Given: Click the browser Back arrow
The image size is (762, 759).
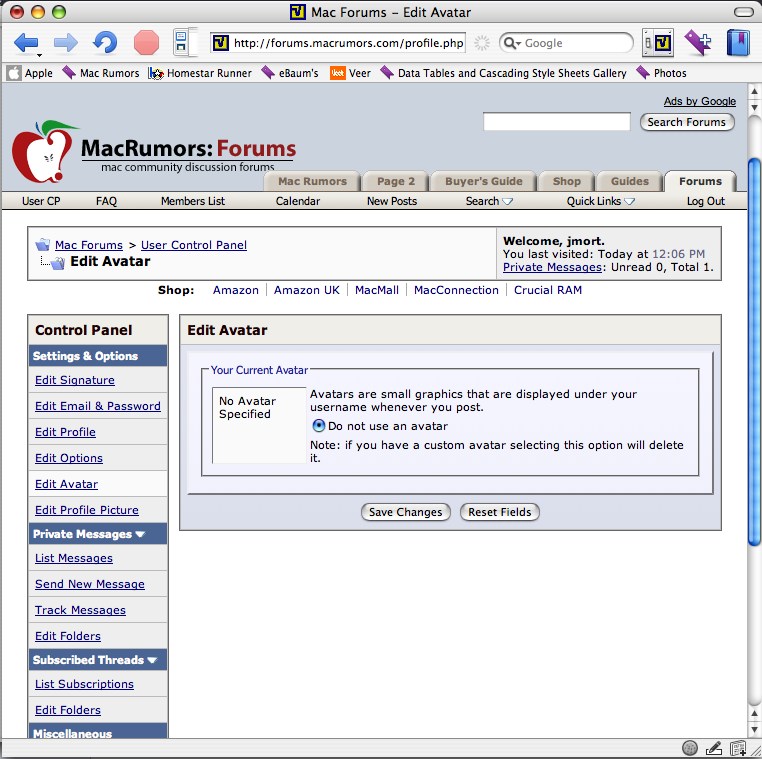Looking at the screenshot, I should coord(25,43).
